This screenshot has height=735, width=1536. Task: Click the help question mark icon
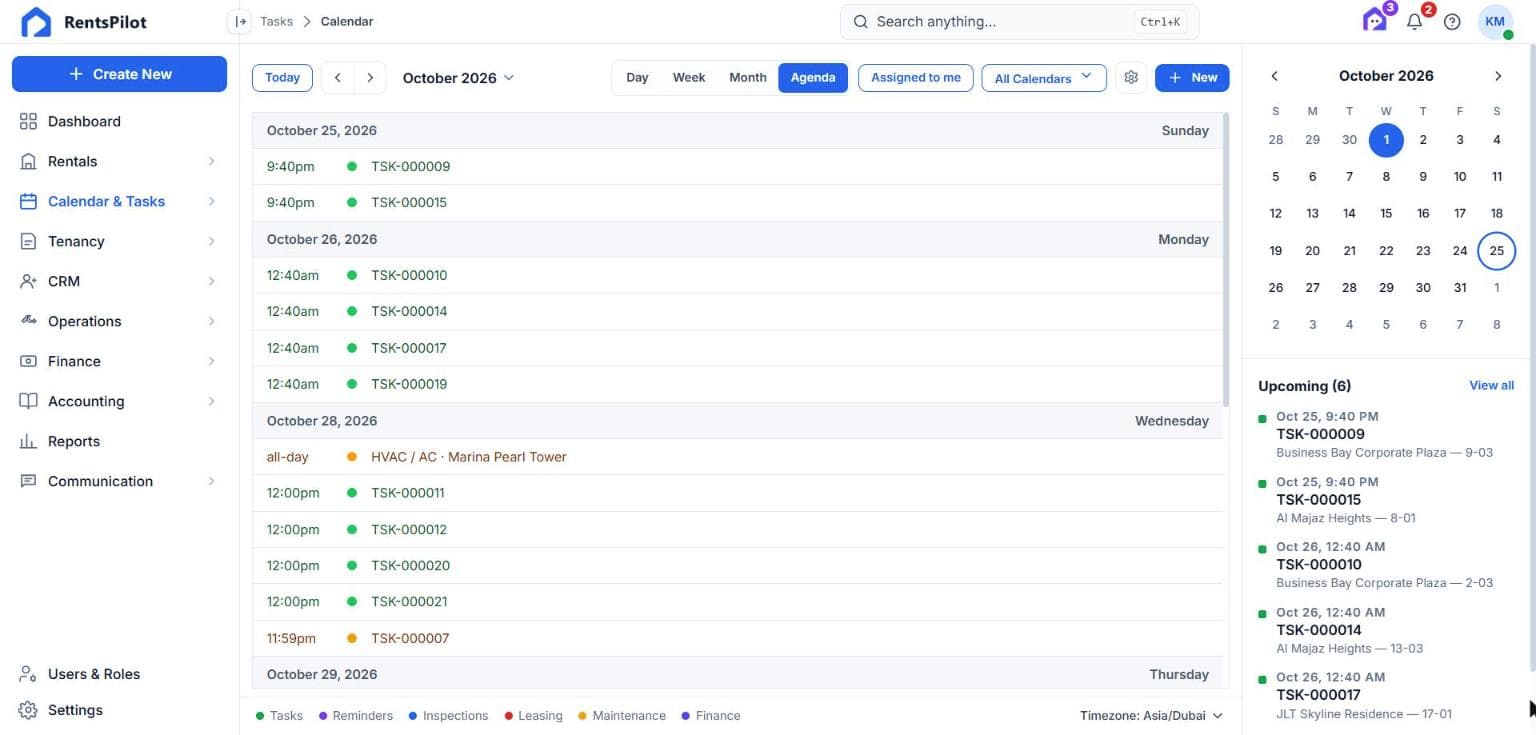[1453, 22]
